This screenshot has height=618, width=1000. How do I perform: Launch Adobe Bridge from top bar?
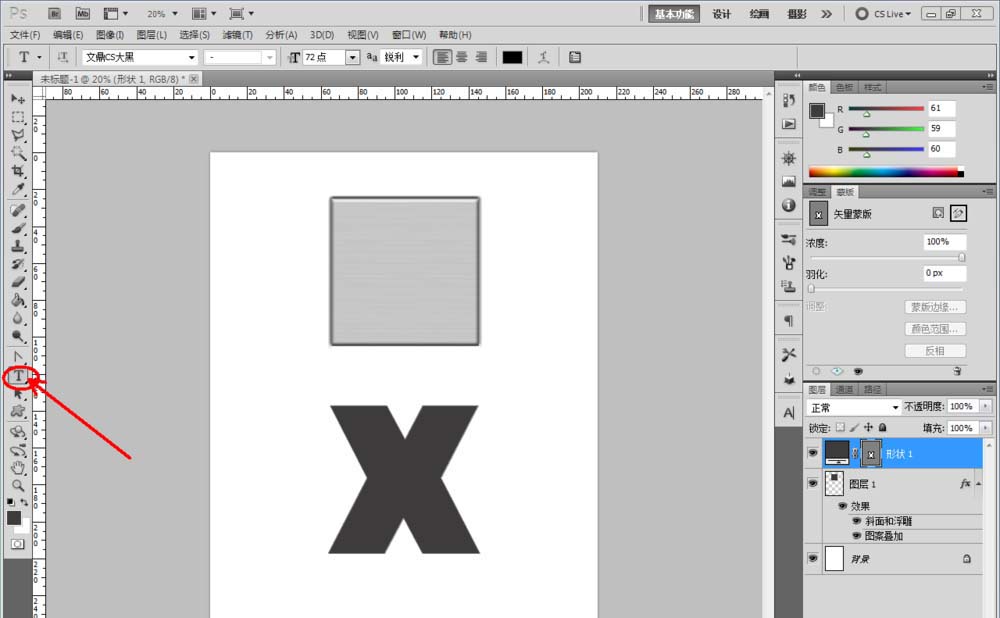(54, 13)
